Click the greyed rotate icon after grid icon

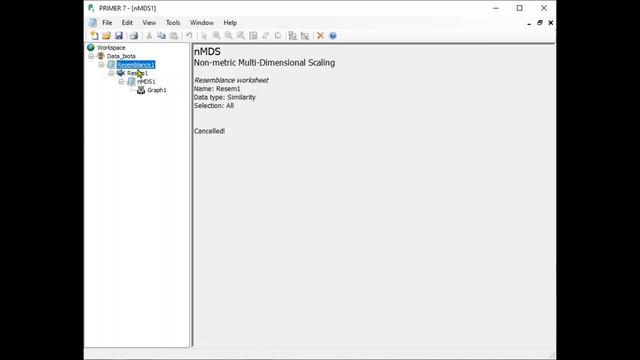[x=266, y=36]
